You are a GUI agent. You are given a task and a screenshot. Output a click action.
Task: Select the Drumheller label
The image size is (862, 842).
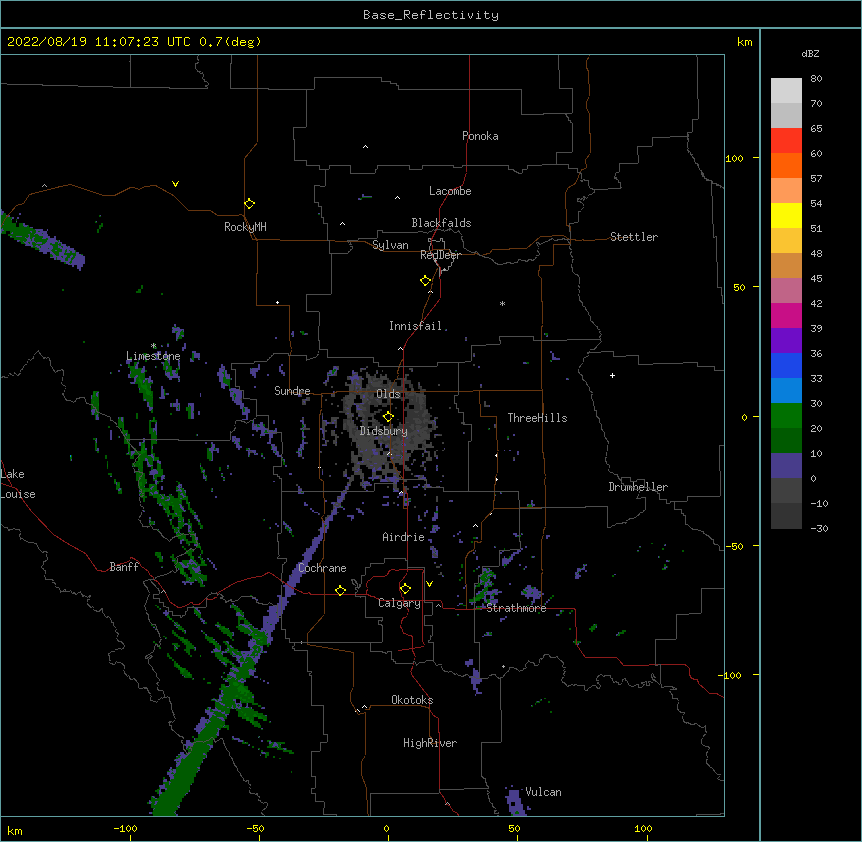click(638, 487)
